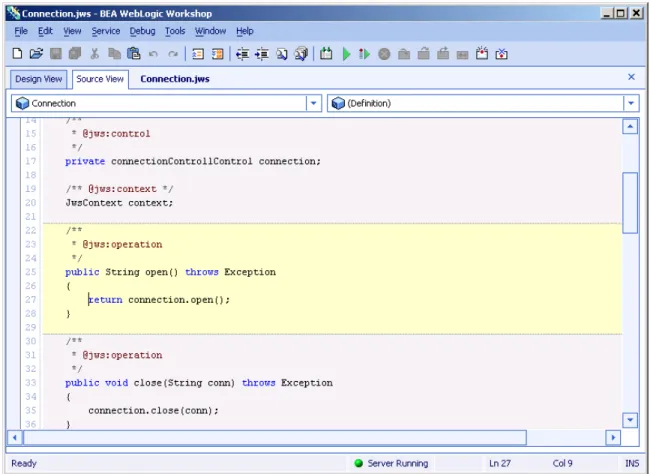Click 'public void close(String conn)' line
The height and width of the screenshot is (474, 650).
pos(199,383)
